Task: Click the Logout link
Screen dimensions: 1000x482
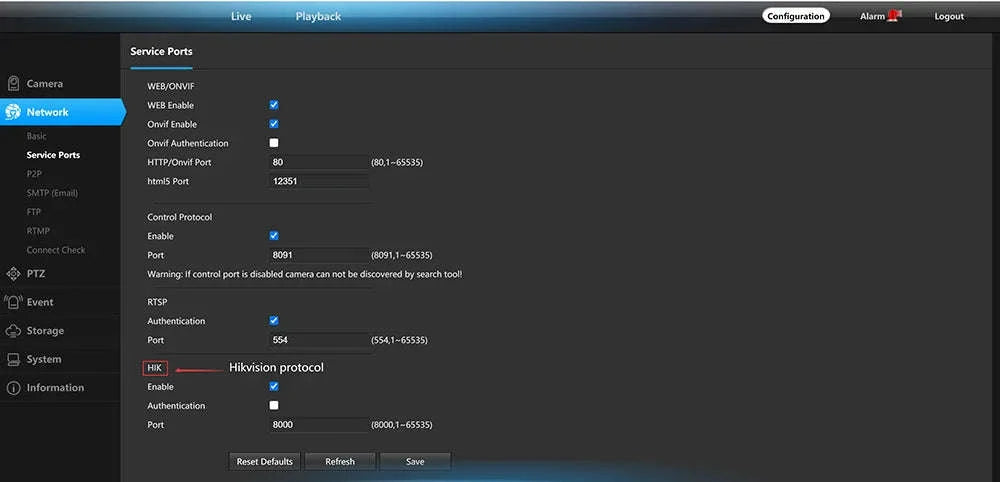Action: 949,17
